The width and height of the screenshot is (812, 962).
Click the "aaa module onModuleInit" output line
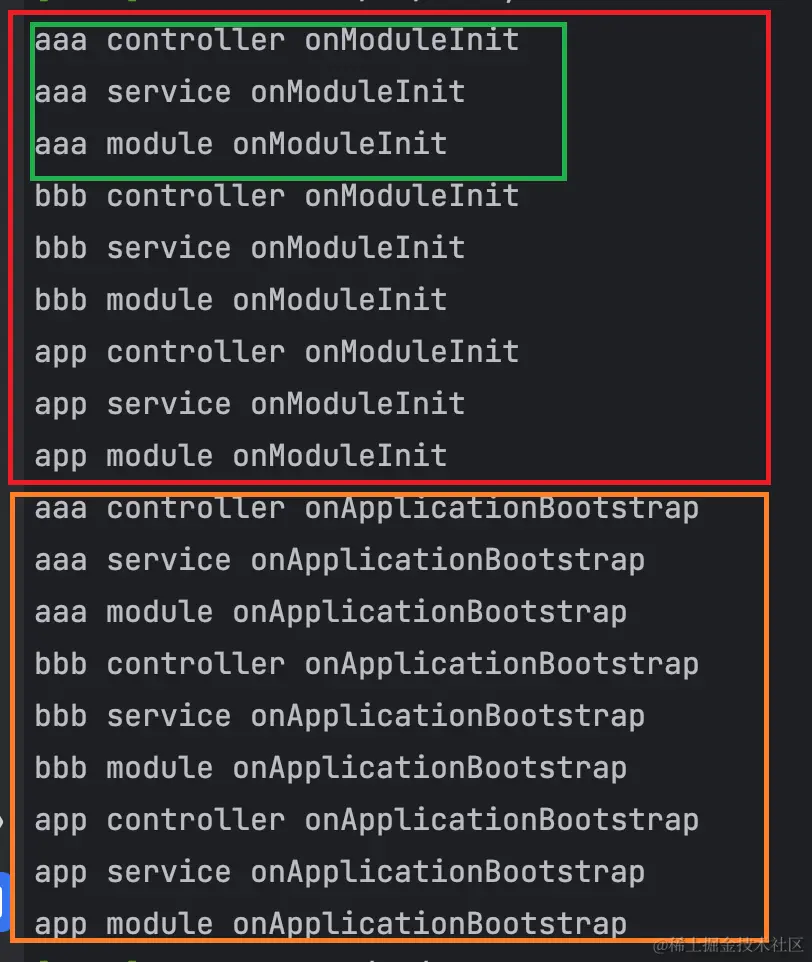(241, 145)
